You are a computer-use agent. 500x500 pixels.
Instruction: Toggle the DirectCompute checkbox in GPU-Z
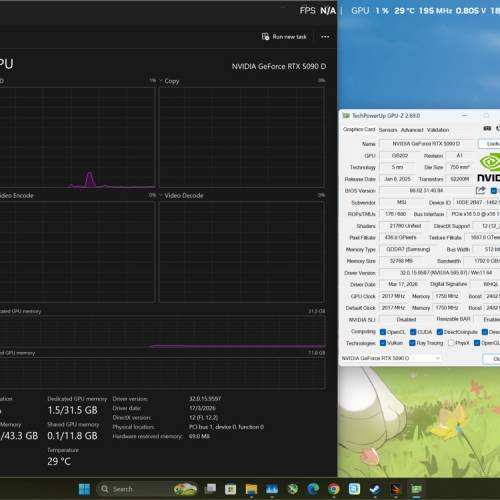[440, 332]
